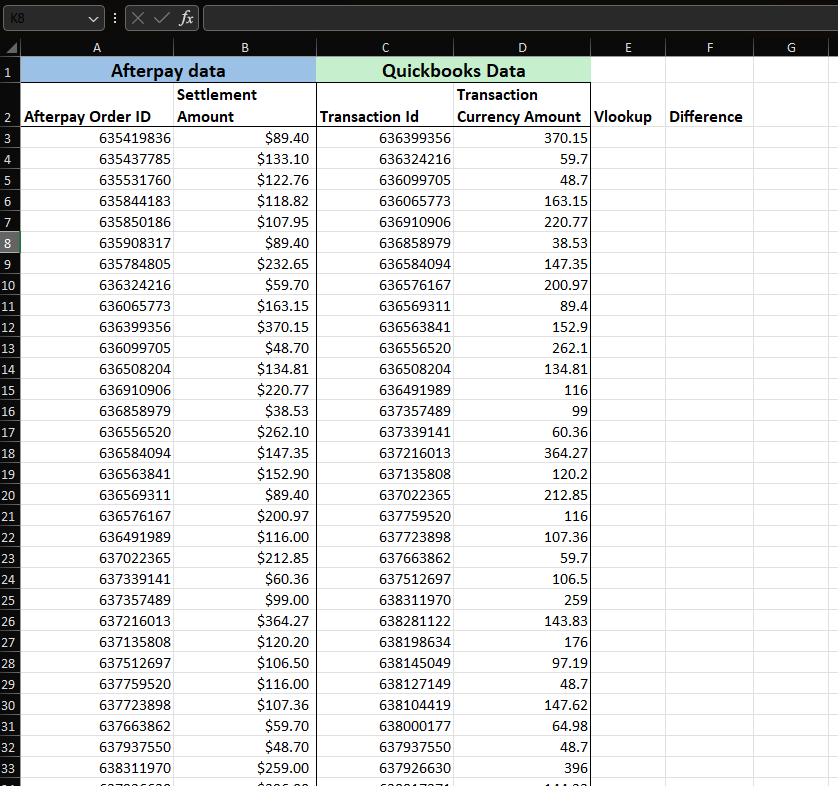Select row 8 header
This screenshot has height=786, width=838.
click(x=10, y=243)
